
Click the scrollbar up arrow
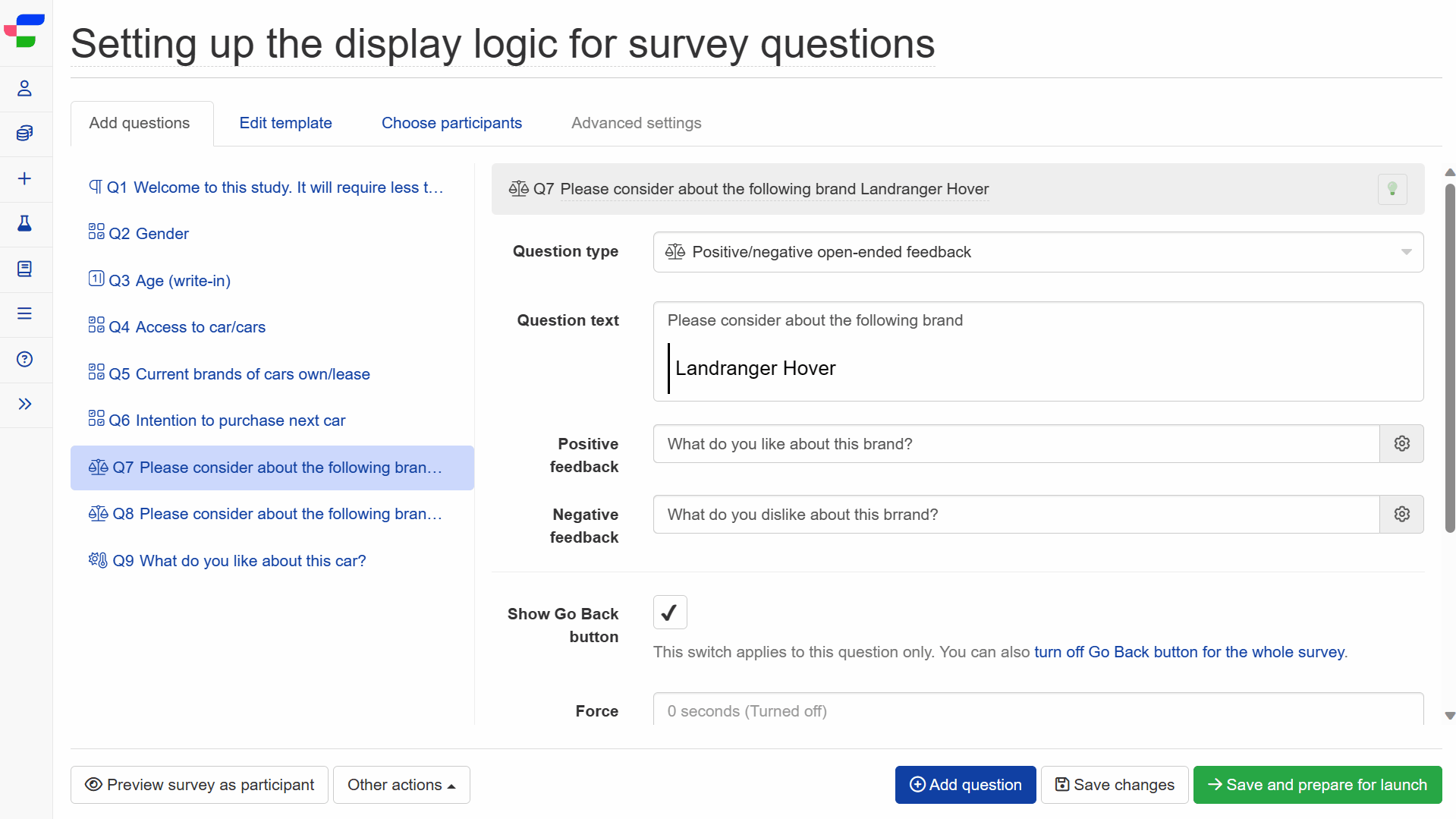tap(1449, 172)
